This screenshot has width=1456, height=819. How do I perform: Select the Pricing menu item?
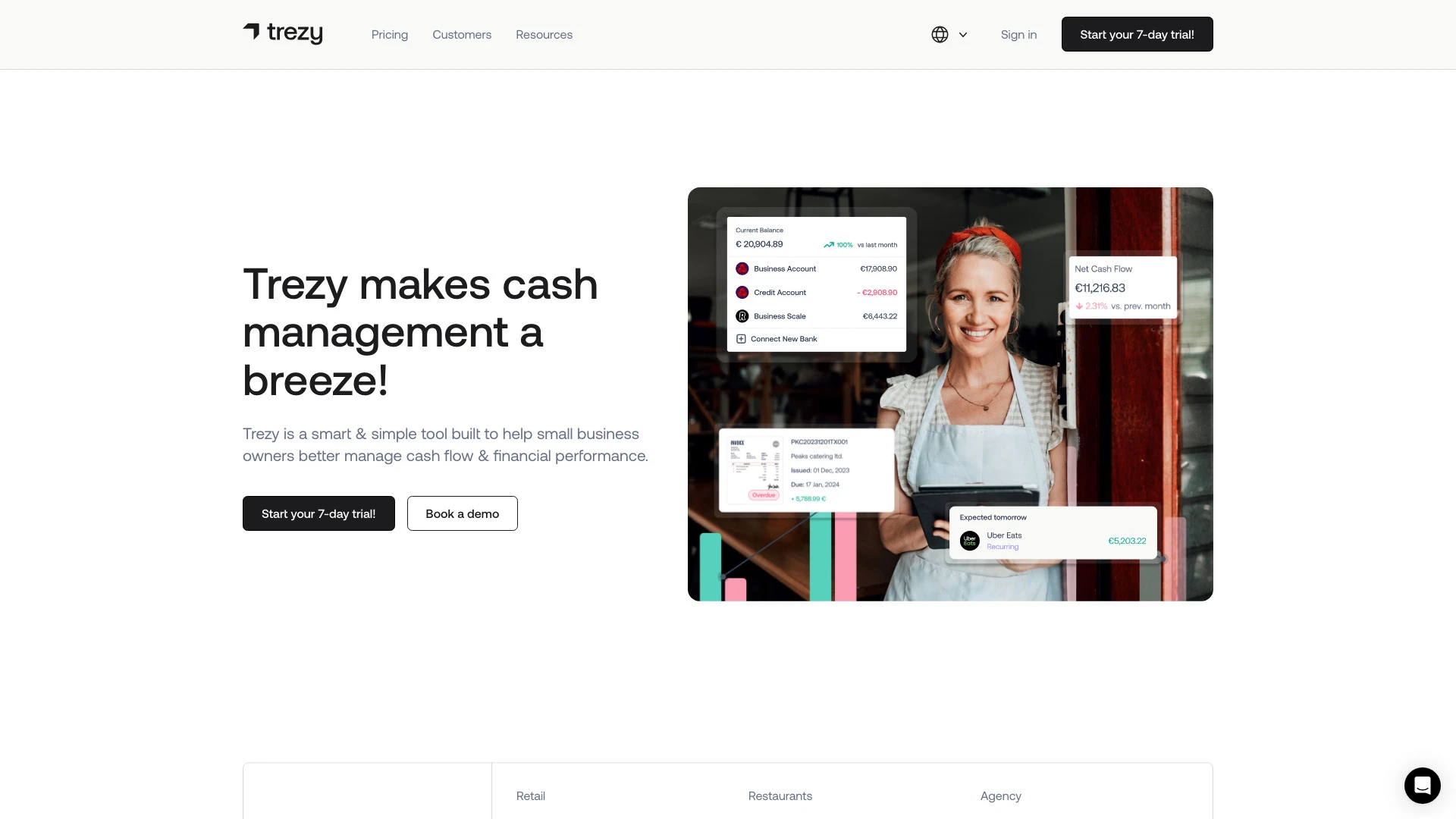pos(390,34)
